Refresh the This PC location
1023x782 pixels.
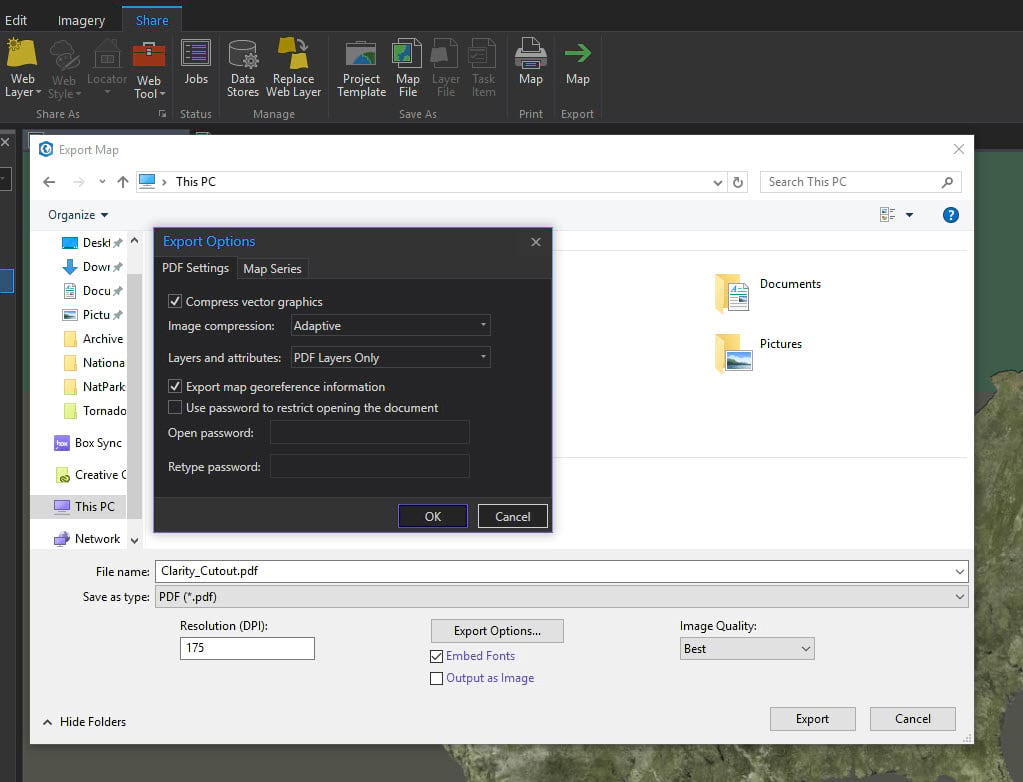738,182
